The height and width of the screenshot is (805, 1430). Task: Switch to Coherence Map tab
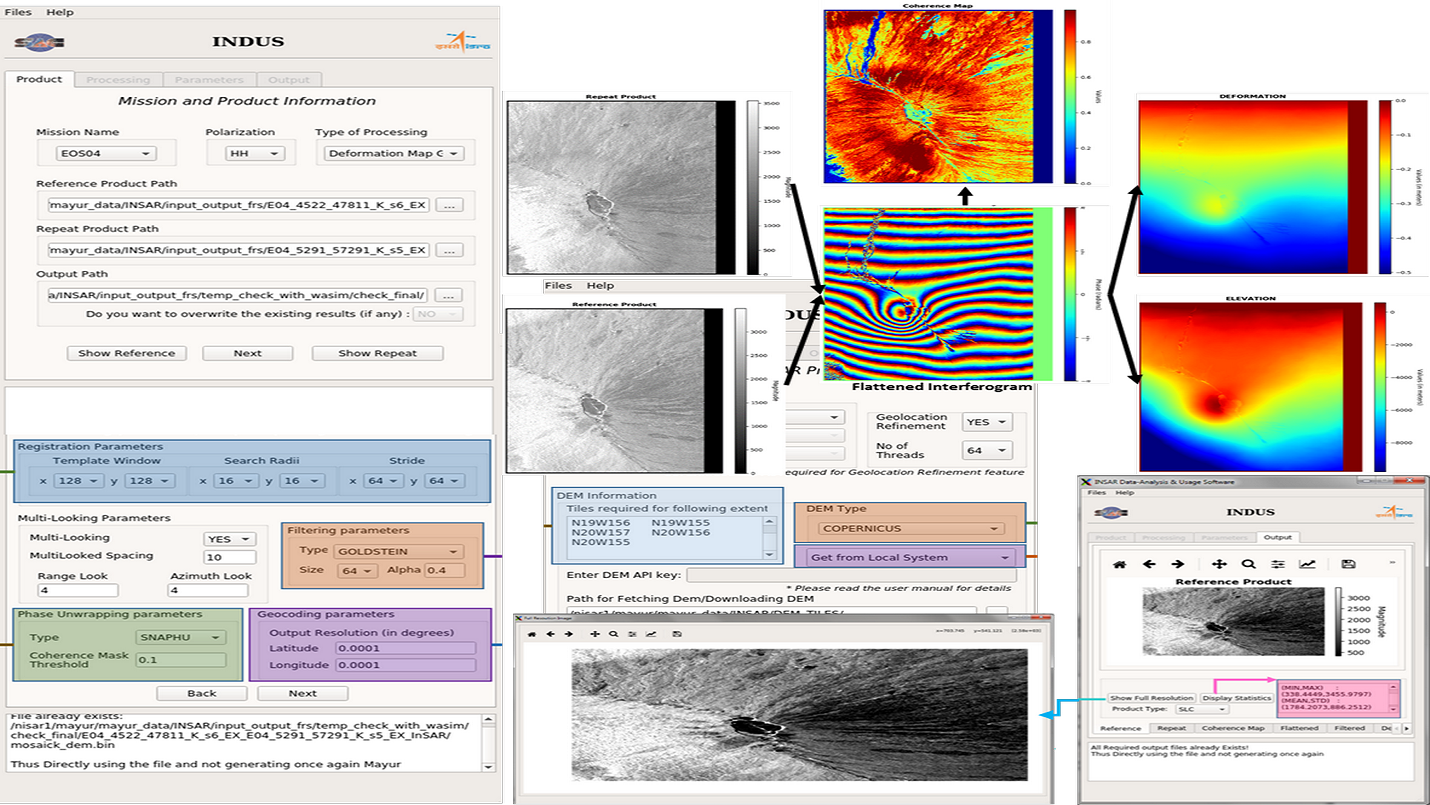(x=1232, y=728)
